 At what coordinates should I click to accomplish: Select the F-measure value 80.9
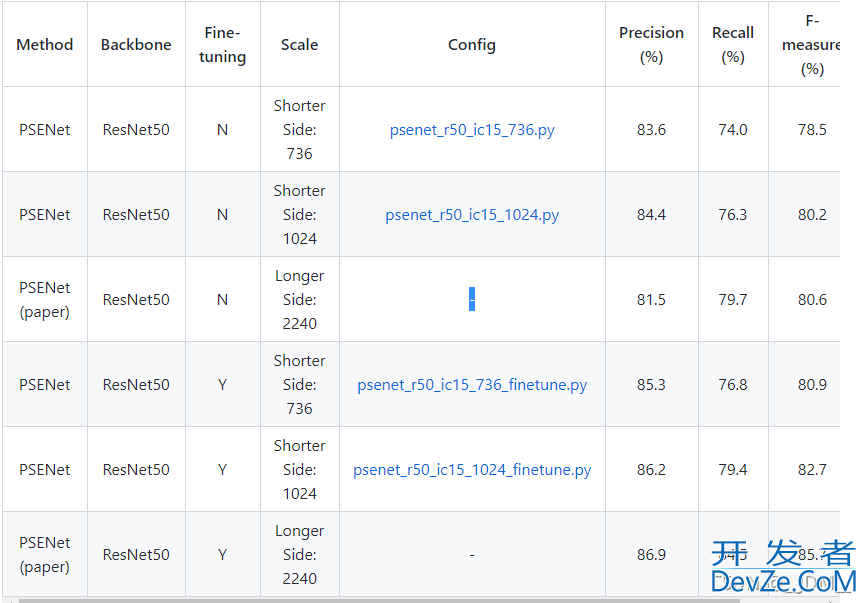coord(812,385)
